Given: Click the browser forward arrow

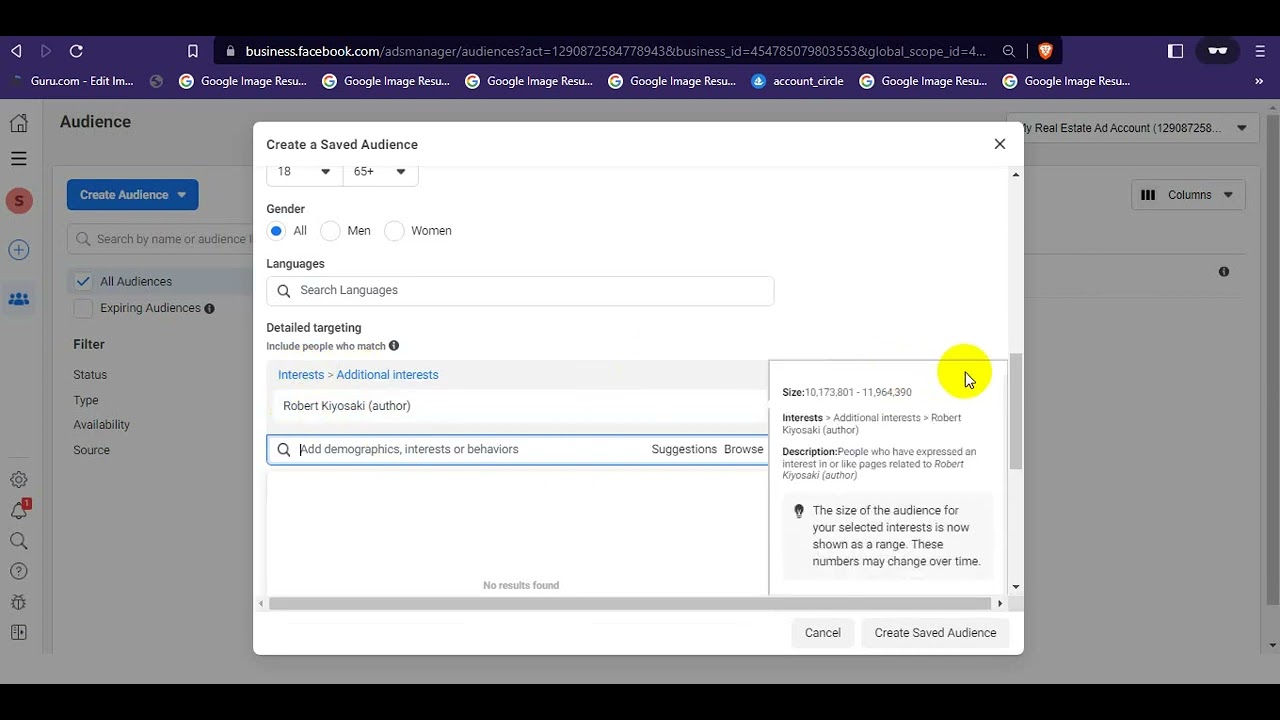Looking at the screenshot, I should [x=46, y=51].
